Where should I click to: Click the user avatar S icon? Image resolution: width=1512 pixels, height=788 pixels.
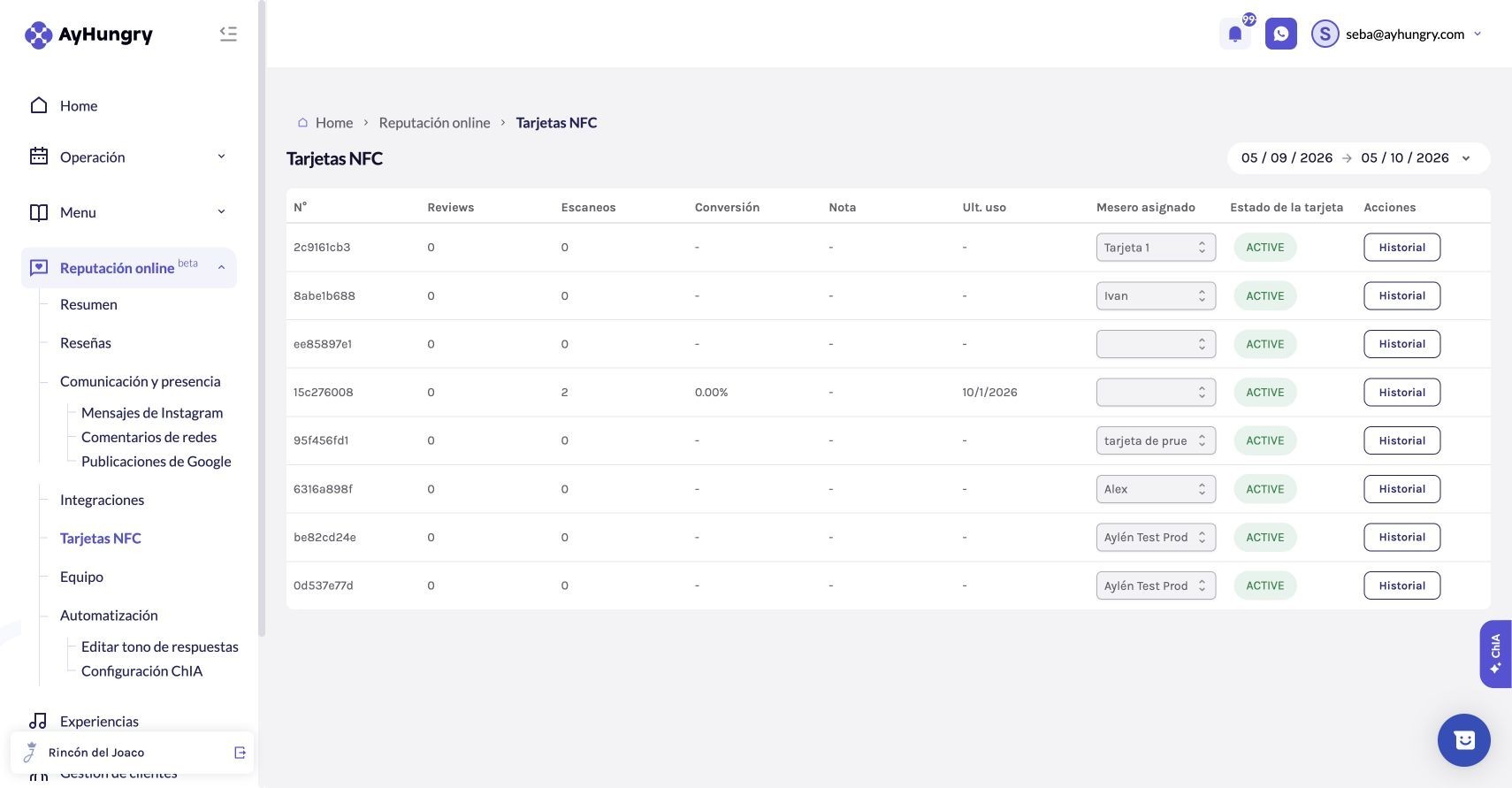(1325, 34)
